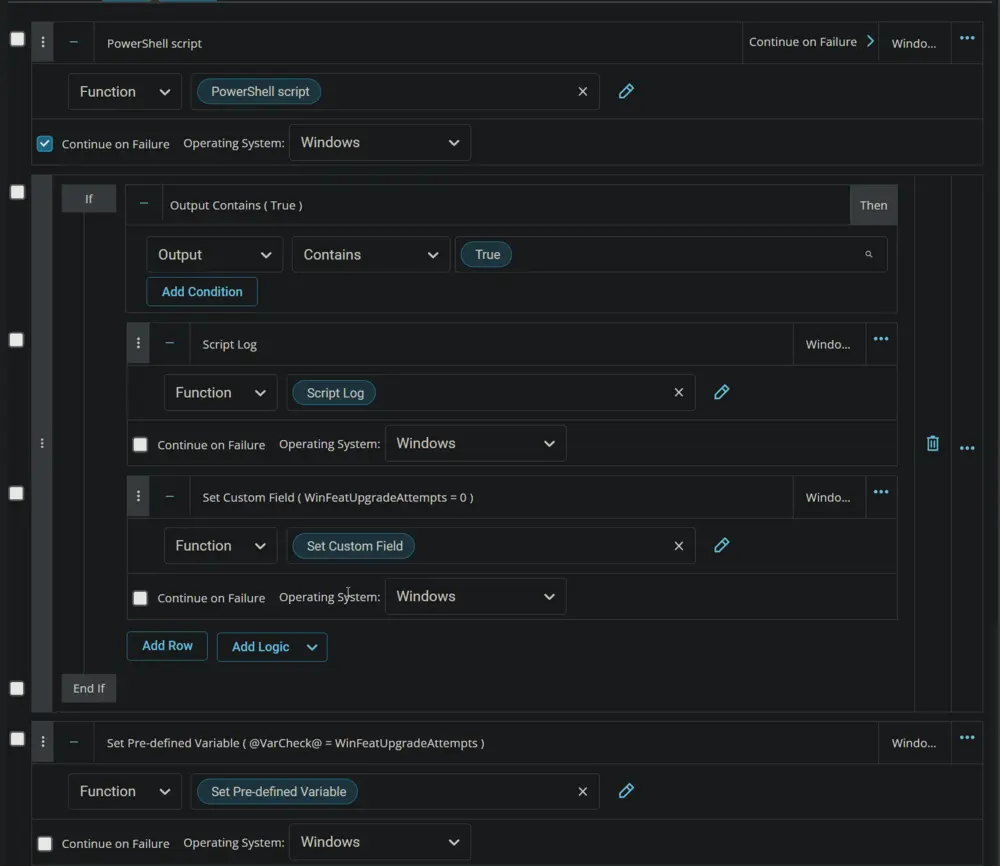Select the Script Log row checkbox
Screen dimensions: 1000x866
(17, 340)
